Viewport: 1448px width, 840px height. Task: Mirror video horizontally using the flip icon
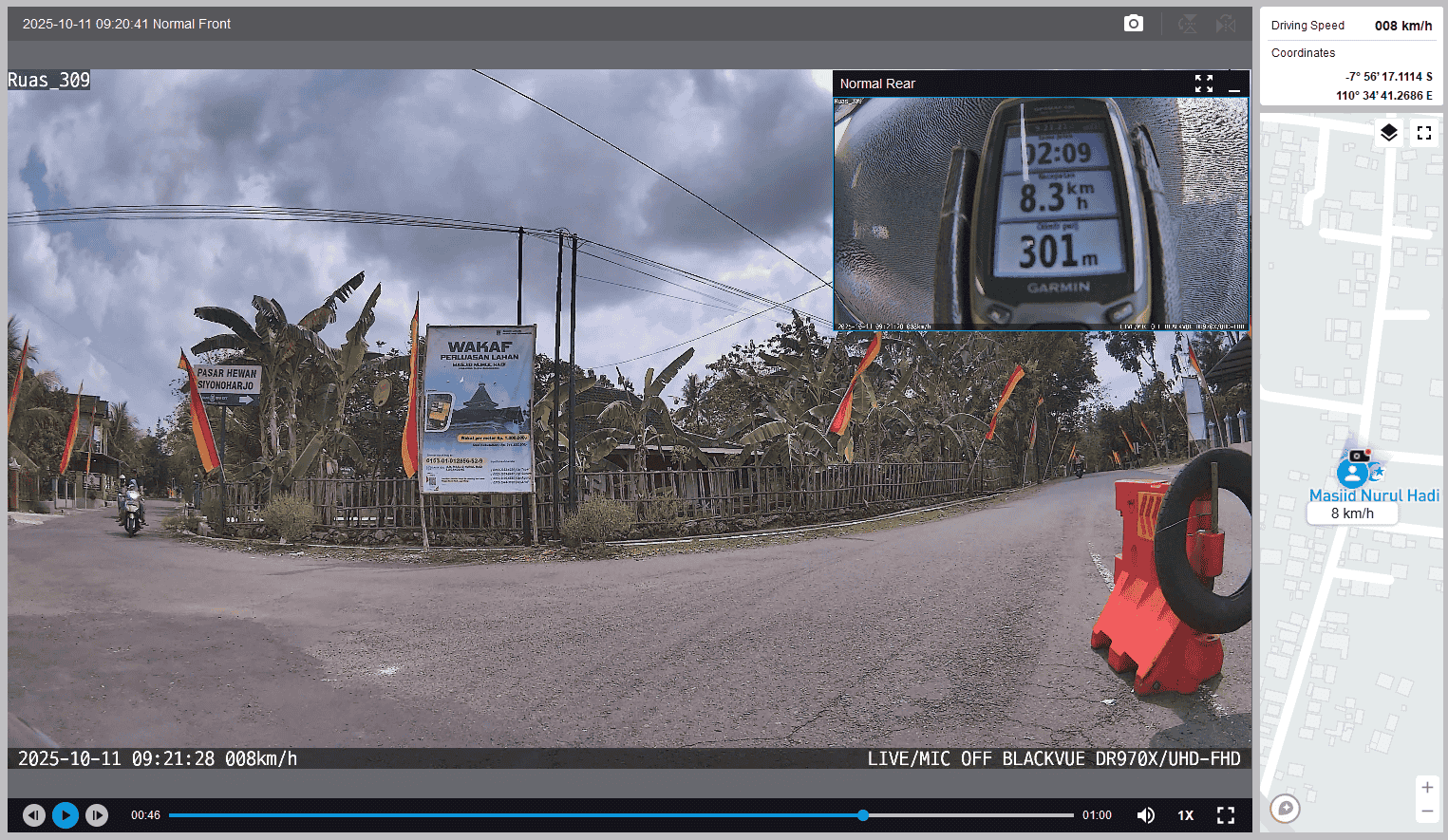[x=1226, y=24]
